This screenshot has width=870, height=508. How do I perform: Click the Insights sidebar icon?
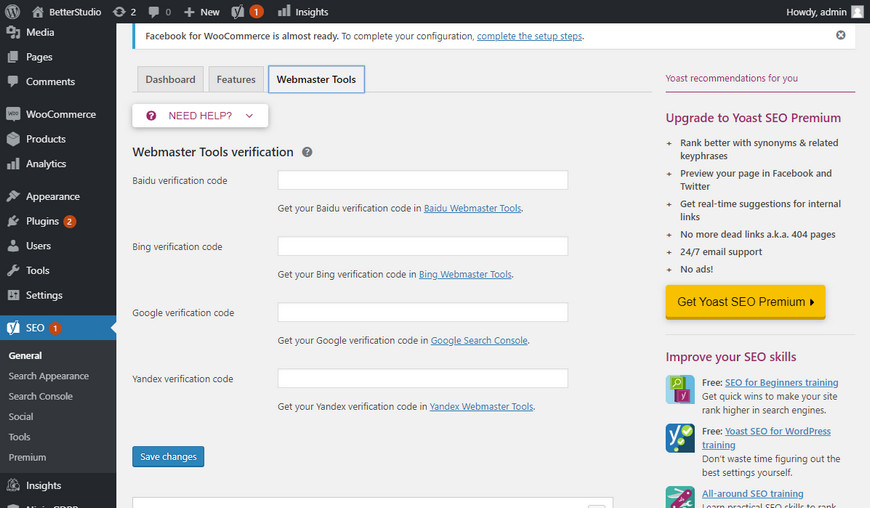click(x=13, y=485)
